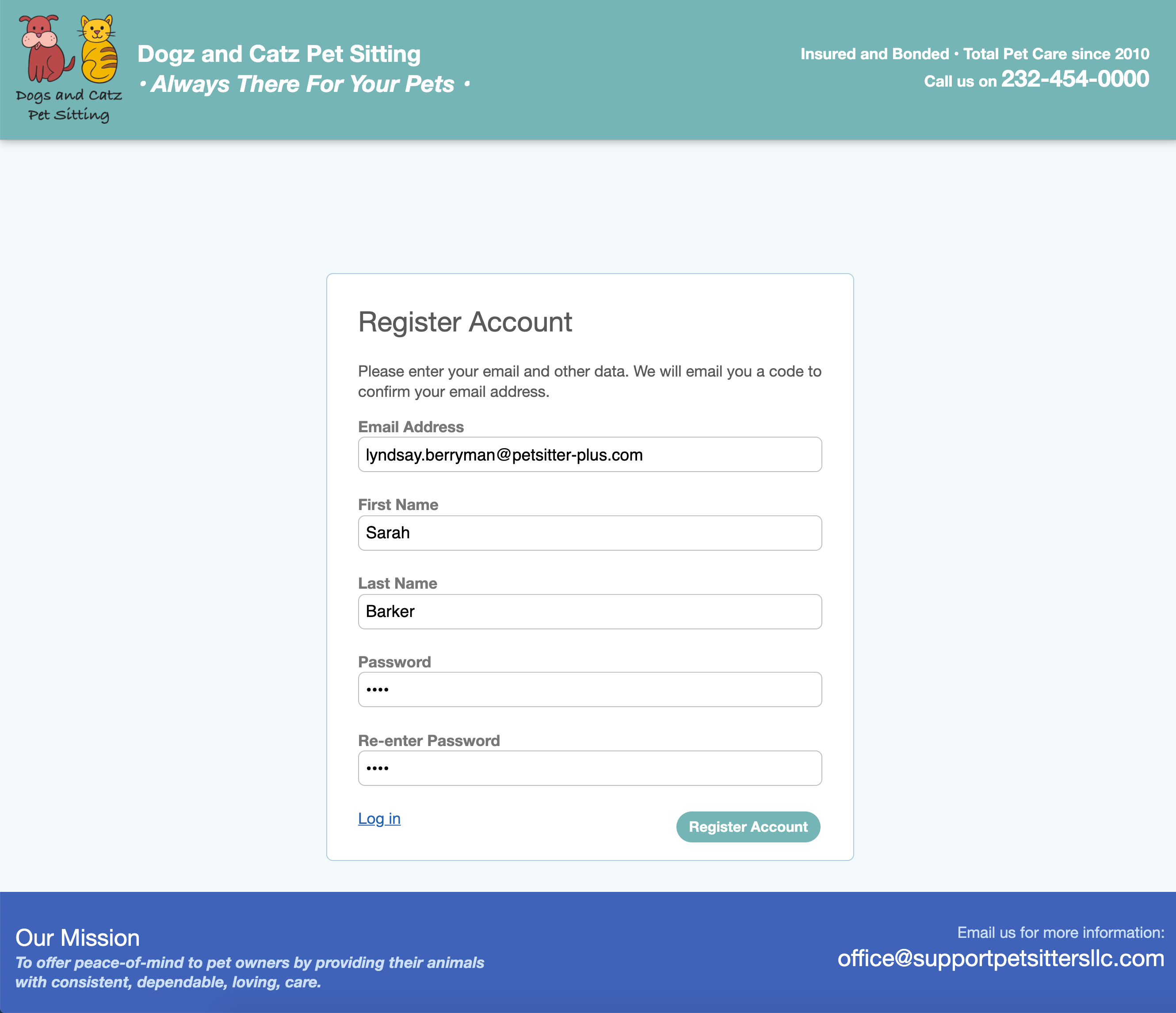The image size is (1176, 1013).
Task: Click the Password input field
Action: pyautogui.click(x=590, y=689)
